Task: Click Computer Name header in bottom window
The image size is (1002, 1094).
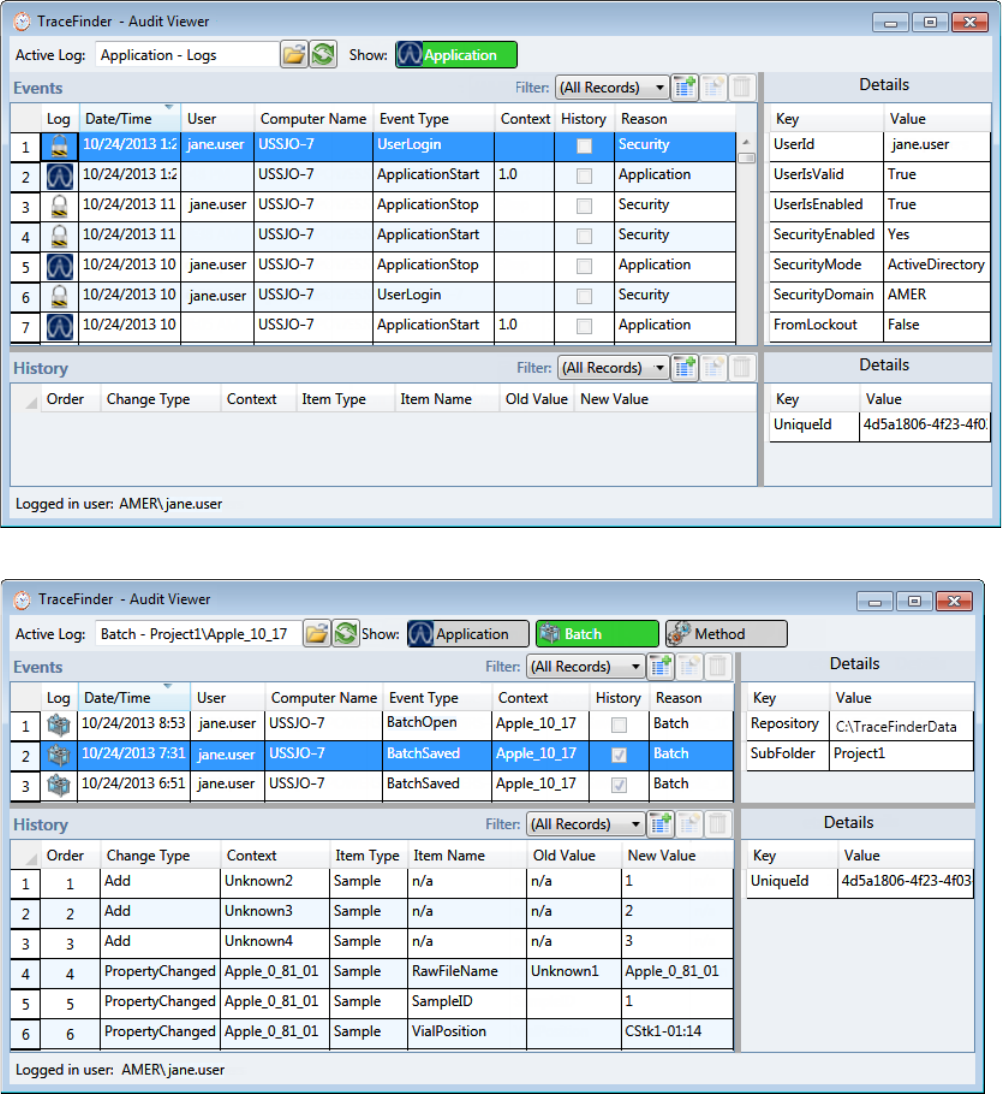Action: (x=324, y=698)
